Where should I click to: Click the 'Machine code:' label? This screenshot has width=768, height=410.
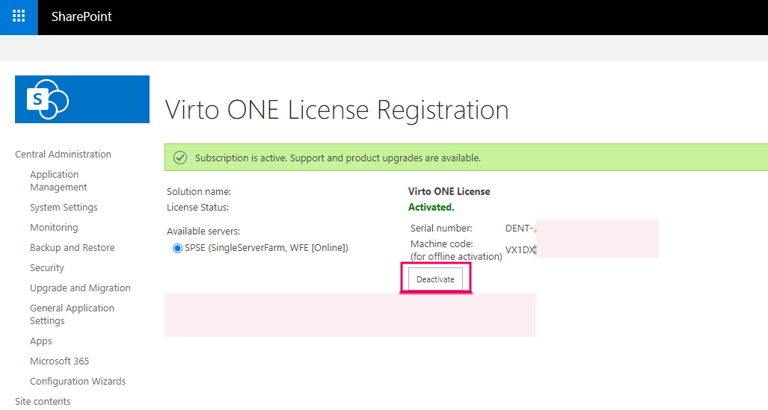(442, 244)
